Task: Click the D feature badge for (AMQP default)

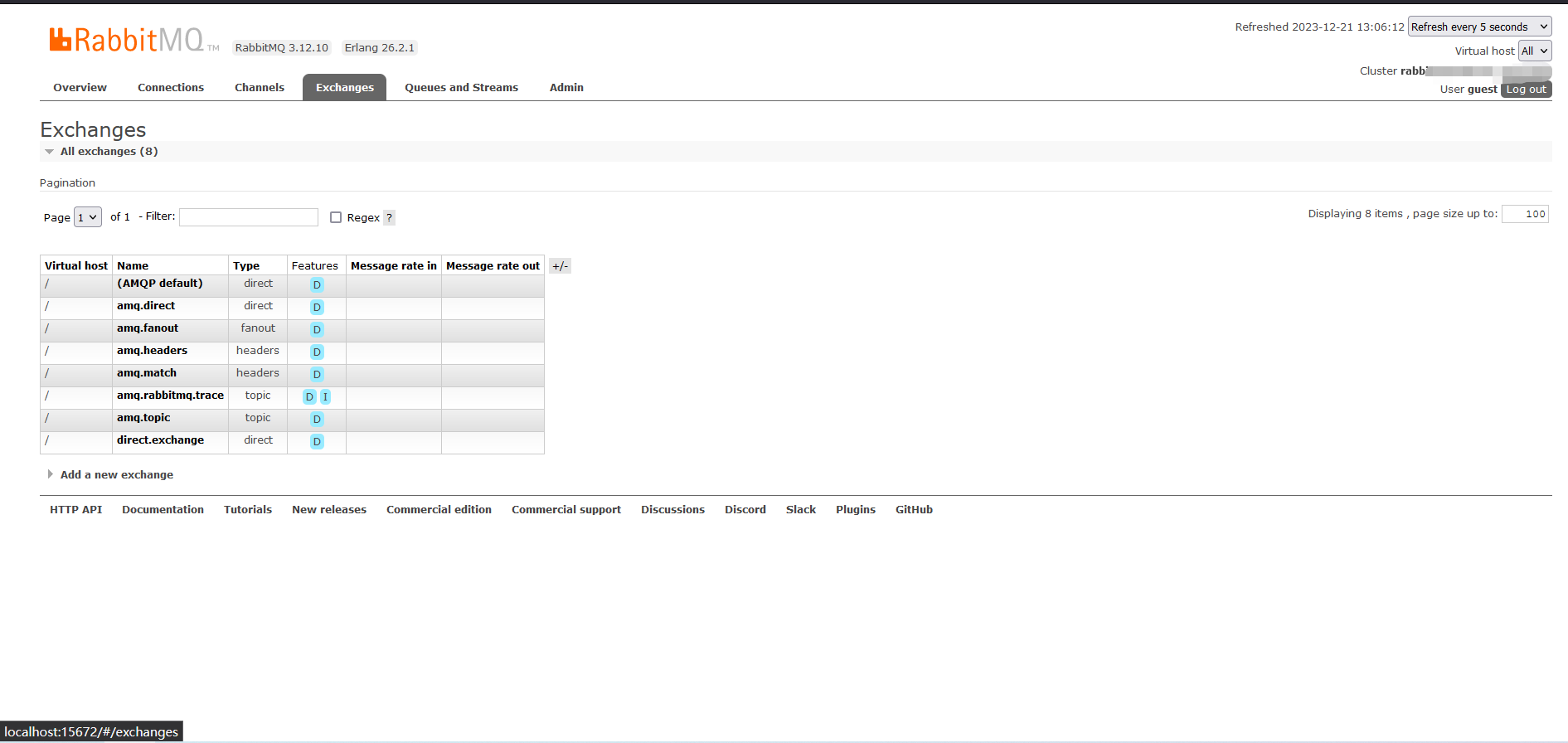Action: tap(317, 285)
